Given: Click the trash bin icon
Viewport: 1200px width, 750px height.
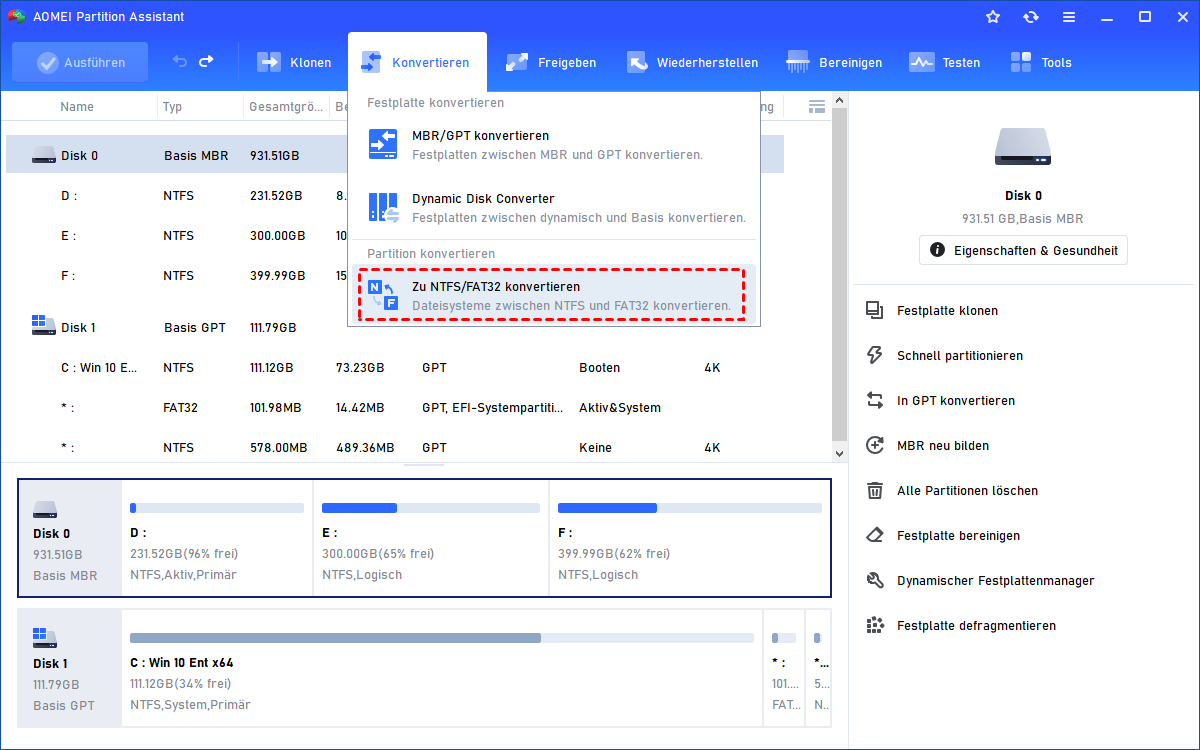Looking at the screenshot, I should 875,491.
